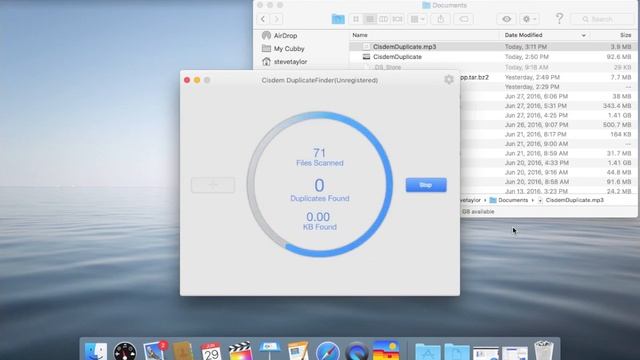Screen dimensions: 640x360
Task: Open Calendar showing 29 in Dock
Action: pos(211,351)
